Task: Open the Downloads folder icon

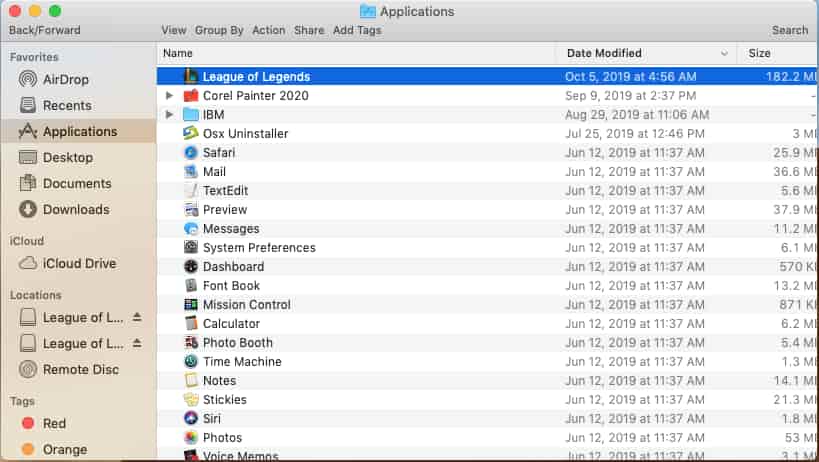Action: (x=28, y=209)
